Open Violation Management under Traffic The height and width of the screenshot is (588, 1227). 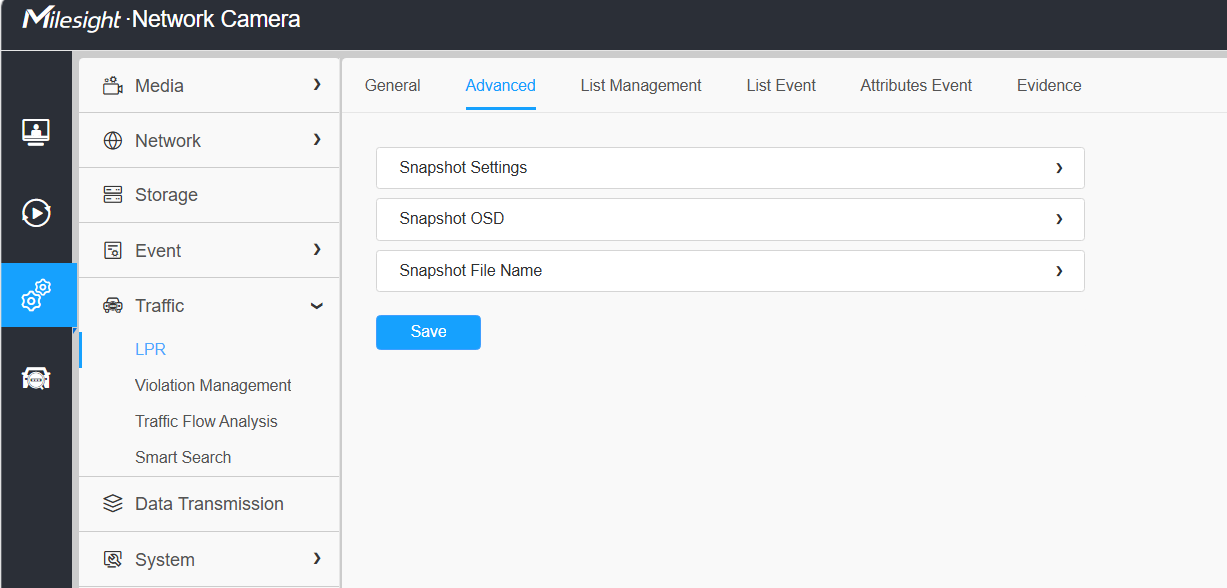[213, 386]
